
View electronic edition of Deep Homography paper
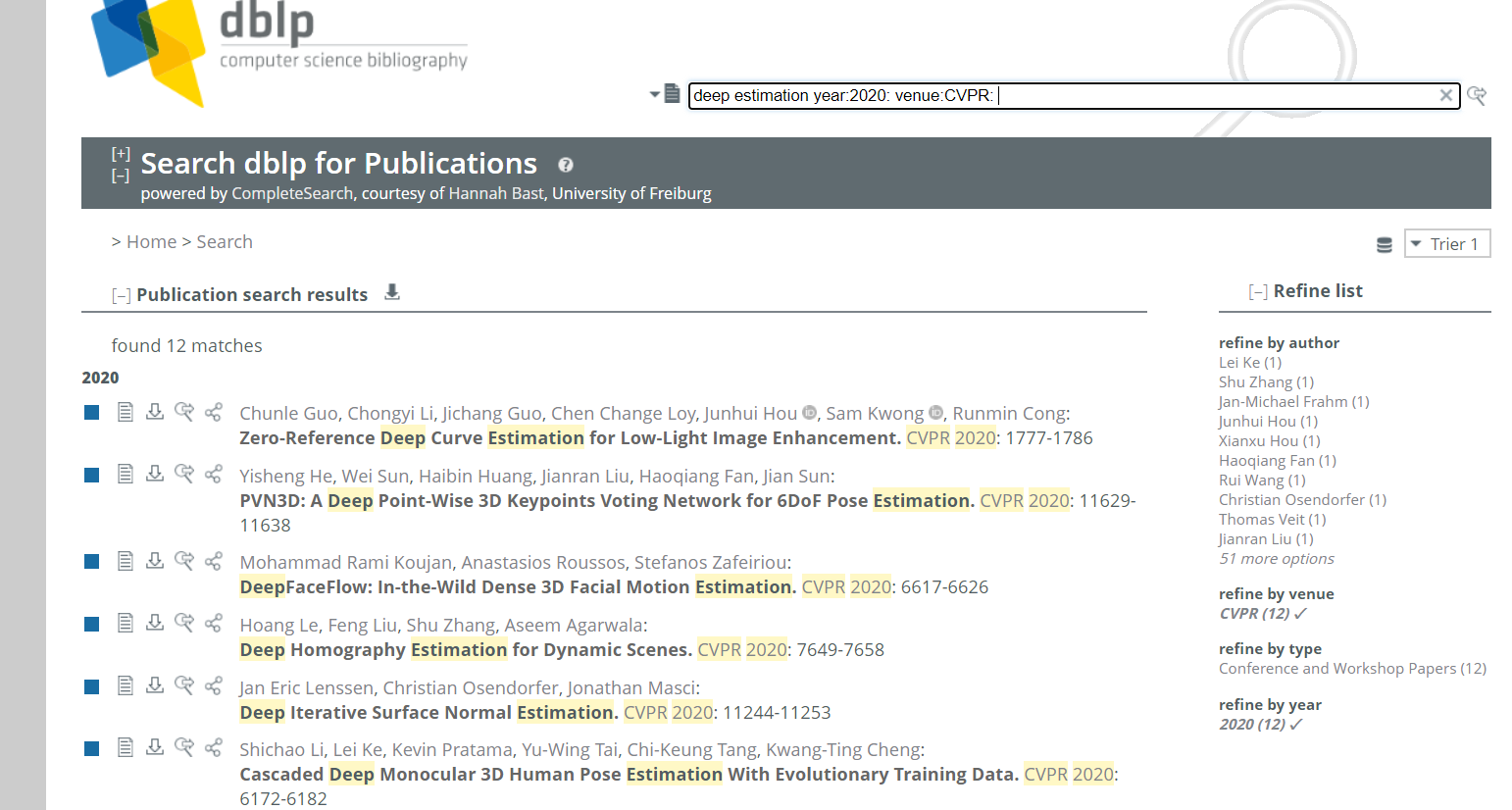click(x=126, y=623)
